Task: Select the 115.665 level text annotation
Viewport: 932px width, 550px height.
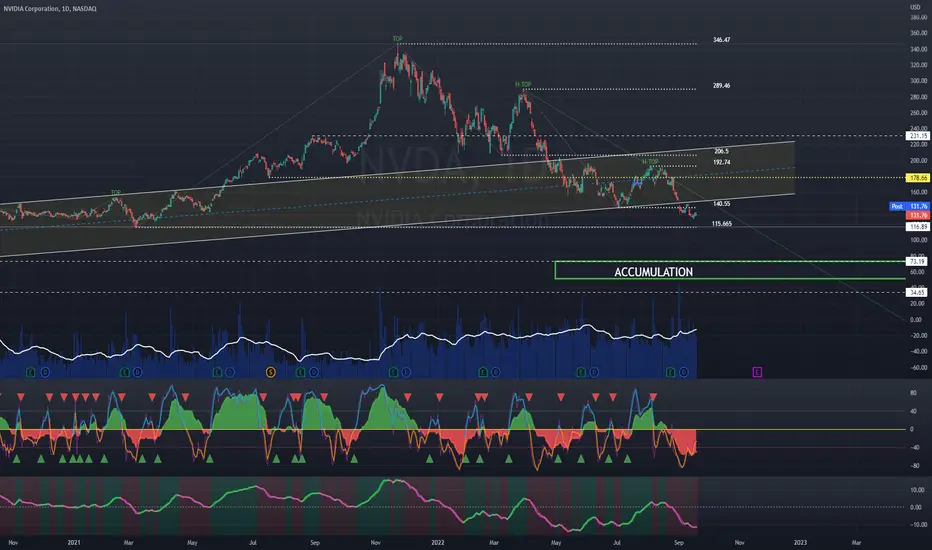Action: (x=722, y=224)
